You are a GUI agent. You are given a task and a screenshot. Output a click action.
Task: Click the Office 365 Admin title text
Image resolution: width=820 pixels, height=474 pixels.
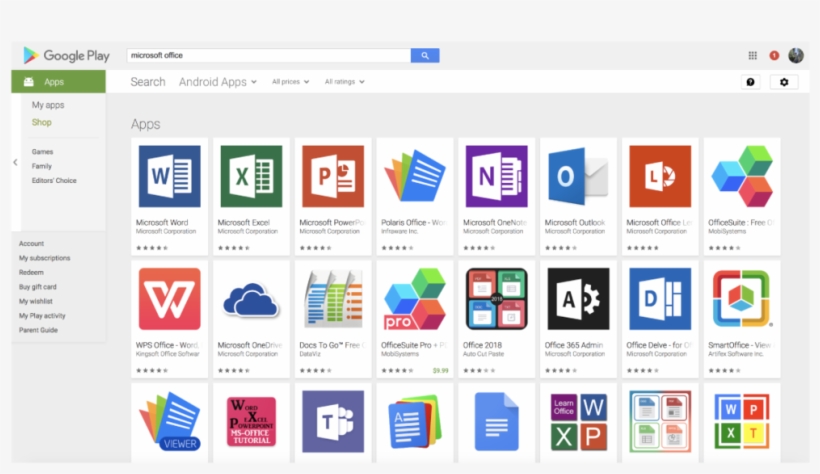pyautogui.click(x=574, y=345)
